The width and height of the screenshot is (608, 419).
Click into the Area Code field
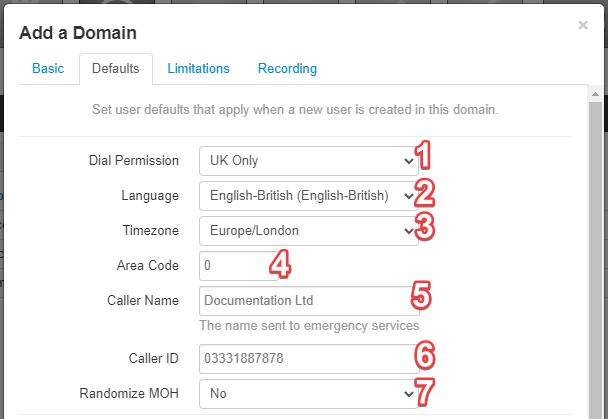pyautogui.click(x=239, y=266)
